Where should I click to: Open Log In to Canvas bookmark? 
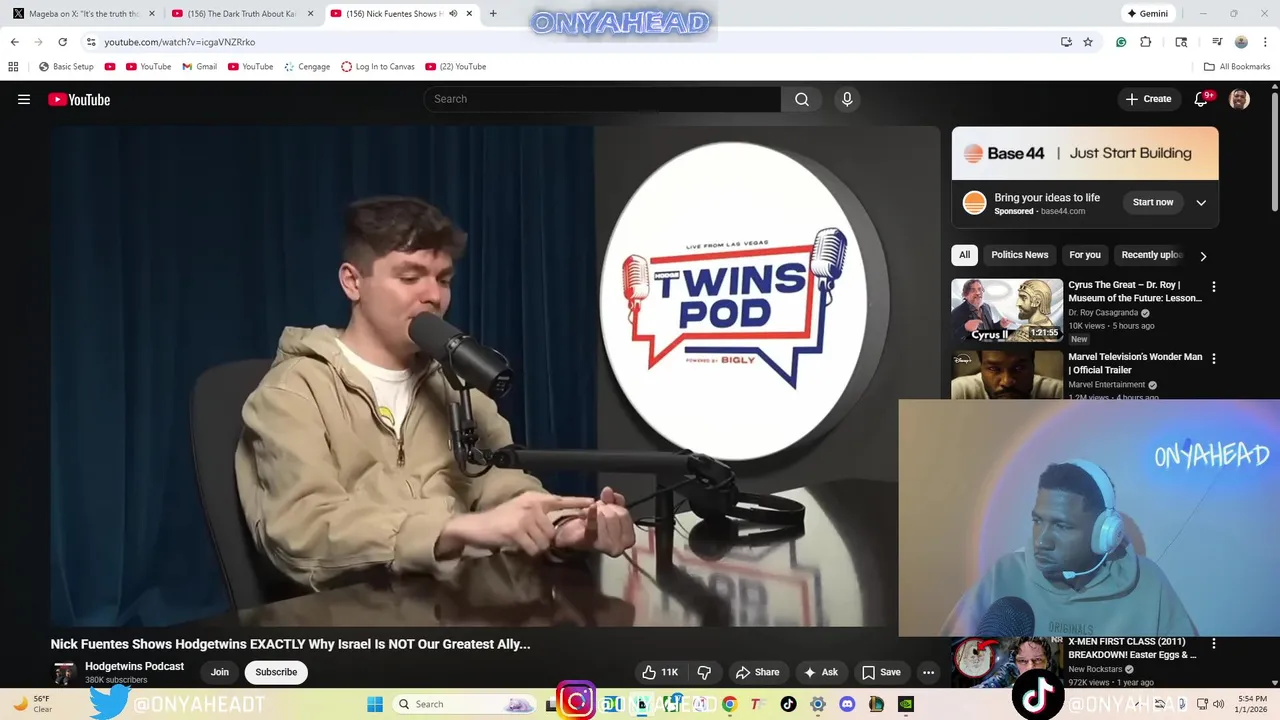pyautogui.click(x=378, y=67)
